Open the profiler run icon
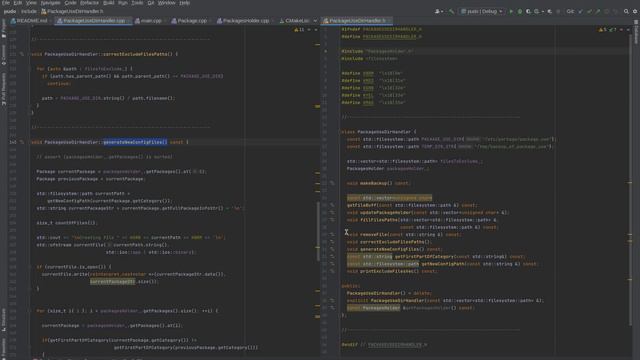640x360 pixels. [536, 11]
